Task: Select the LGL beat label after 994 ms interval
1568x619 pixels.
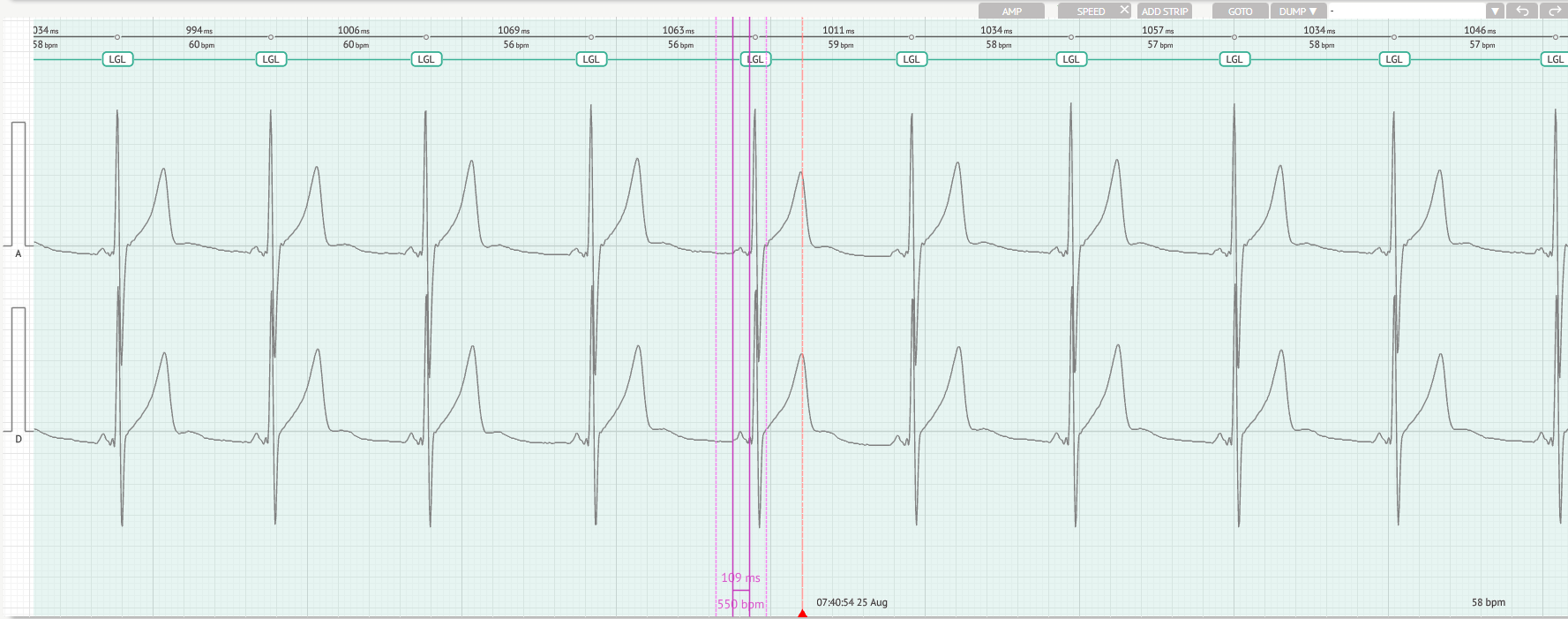Action: tap(271, 59)
